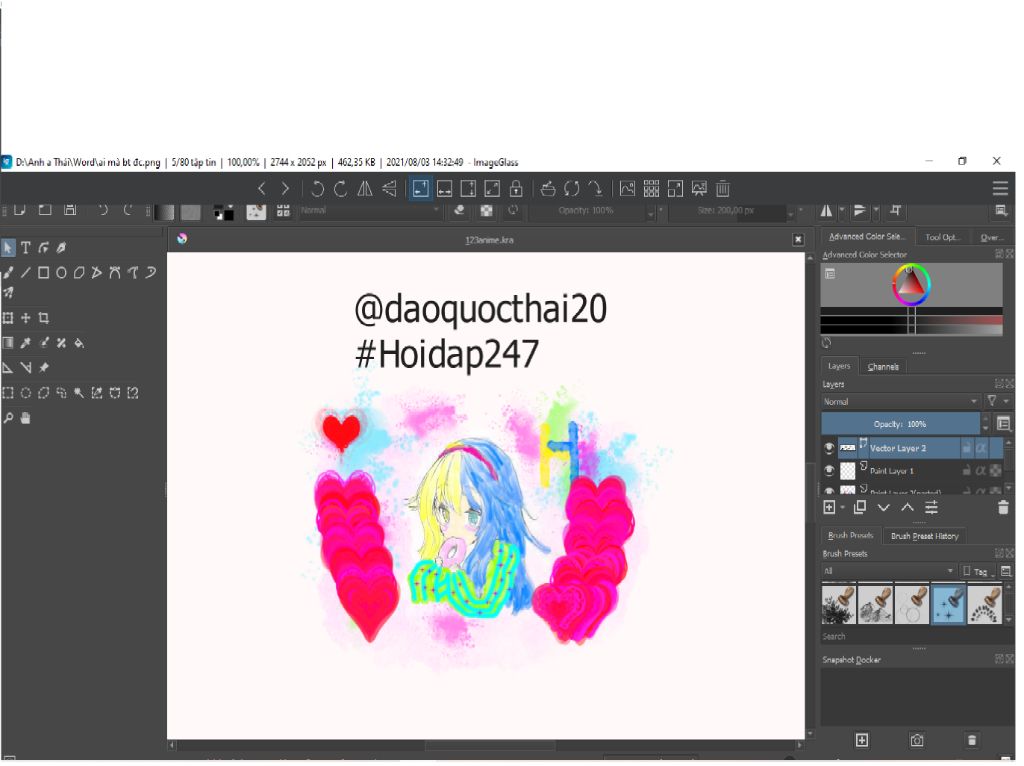Select Krita's Move tool

click(x=25, y=319)
